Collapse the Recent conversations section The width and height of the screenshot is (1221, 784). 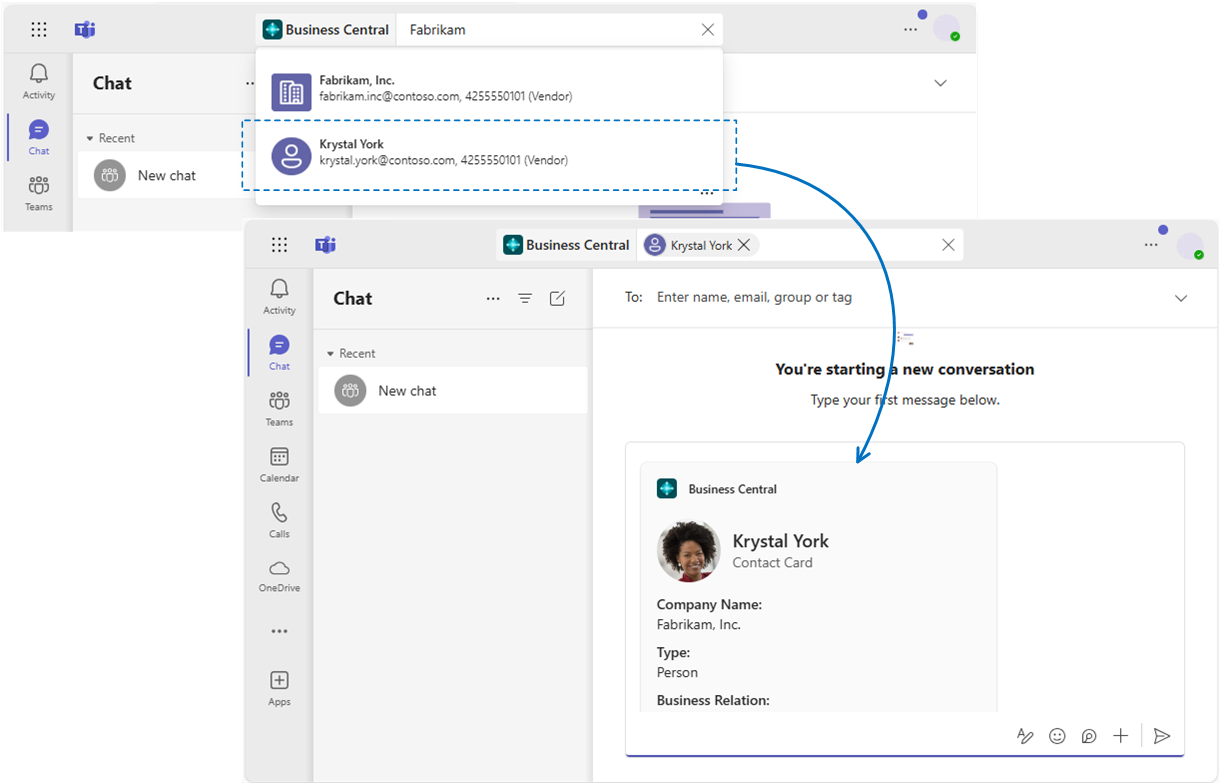pos(331,353)
